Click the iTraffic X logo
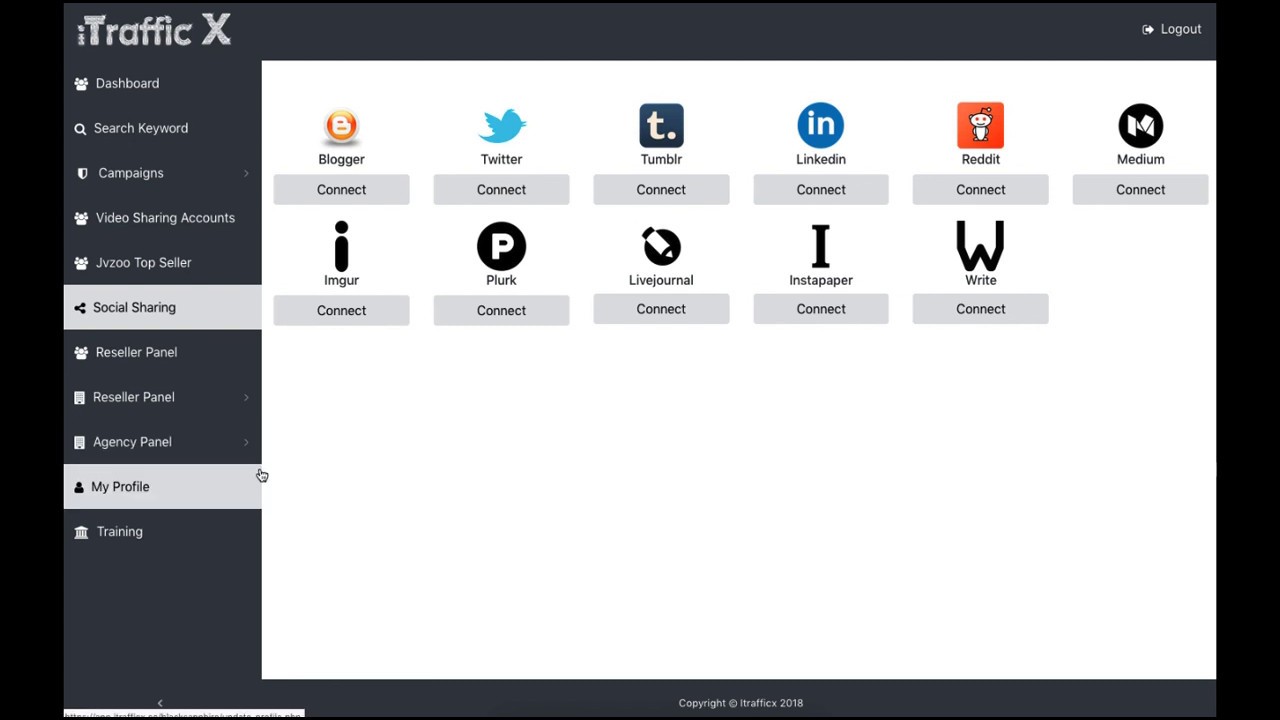The width and height of the screenshot is (1280, 720). (154, 30)
